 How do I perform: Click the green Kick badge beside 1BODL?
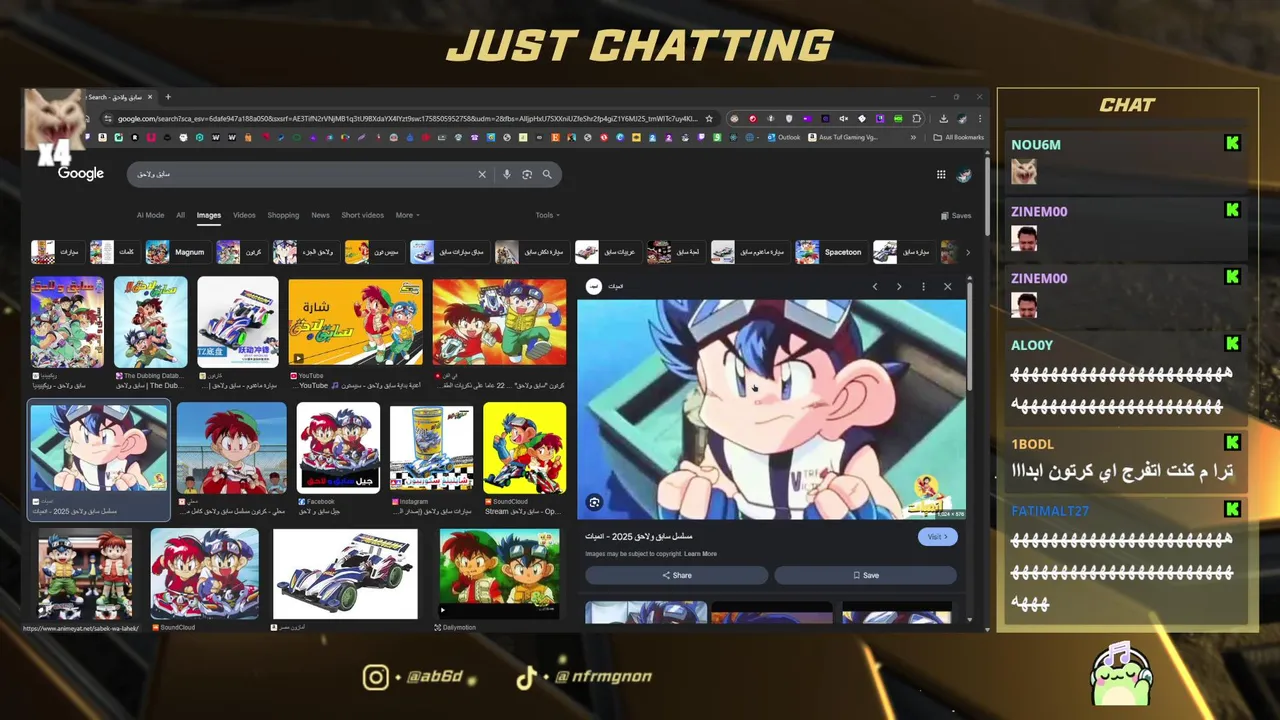tap(1232, 443)
